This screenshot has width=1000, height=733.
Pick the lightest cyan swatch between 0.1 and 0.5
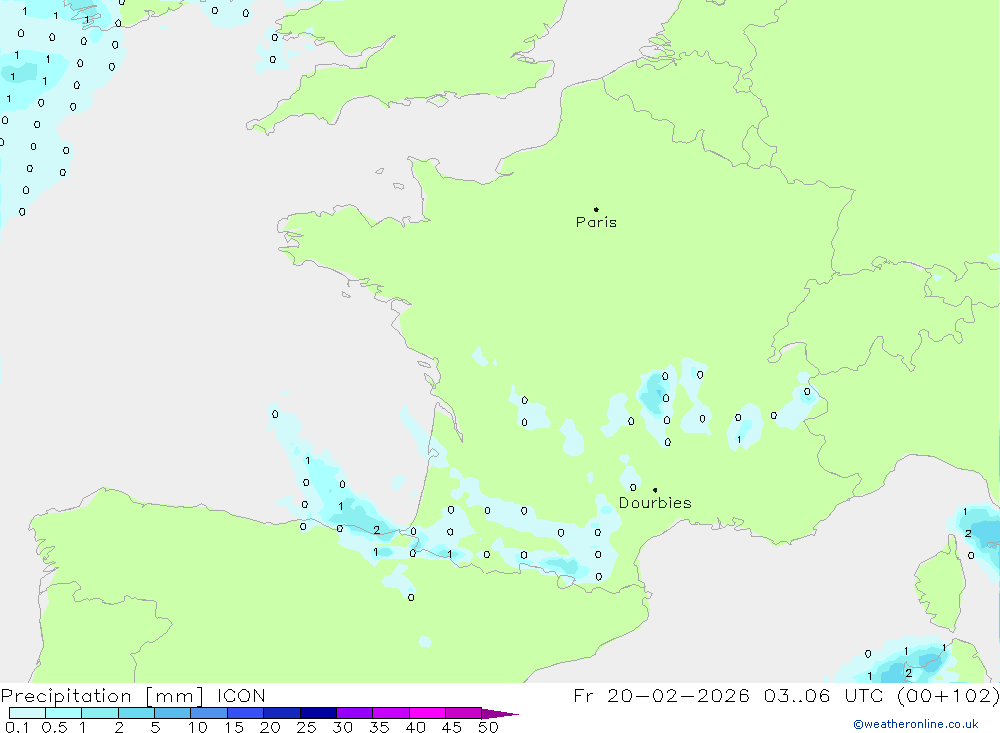click(27, 714)
